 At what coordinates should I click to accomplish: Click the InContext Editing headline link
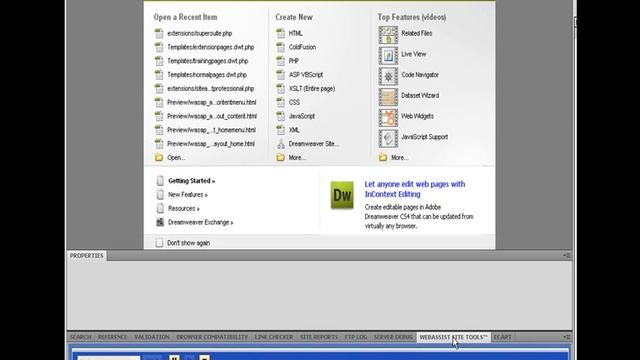coord(415,189)
